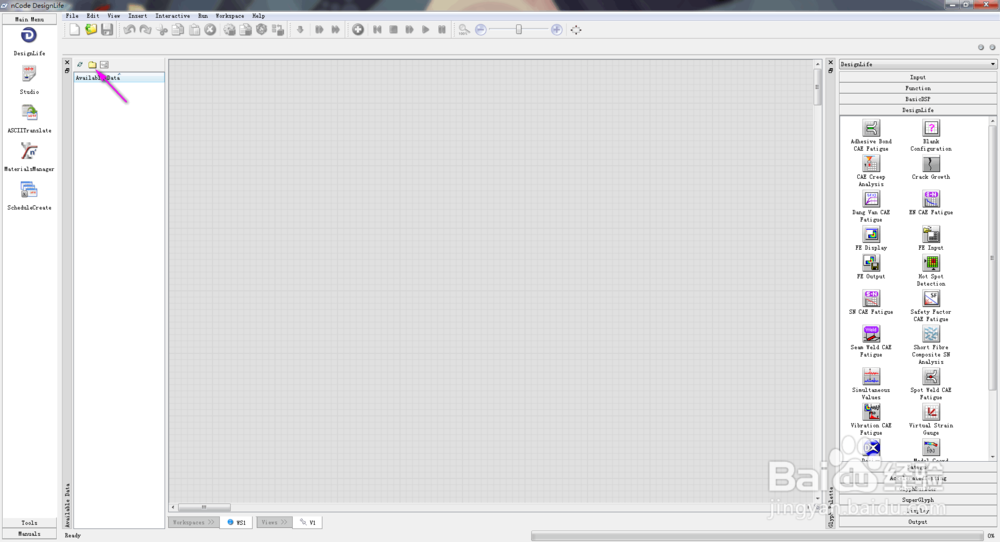Click the Copy icon in toolbar
Image resolution: width=1000 pixels, height=542 pixels.
(178, 29)
